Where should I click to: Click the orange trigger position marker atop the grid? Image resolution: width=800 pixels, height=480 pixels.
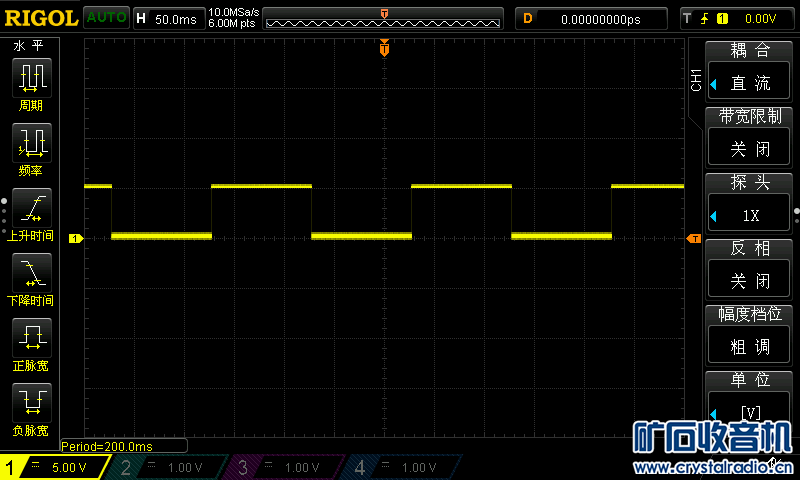pos(384,48)
